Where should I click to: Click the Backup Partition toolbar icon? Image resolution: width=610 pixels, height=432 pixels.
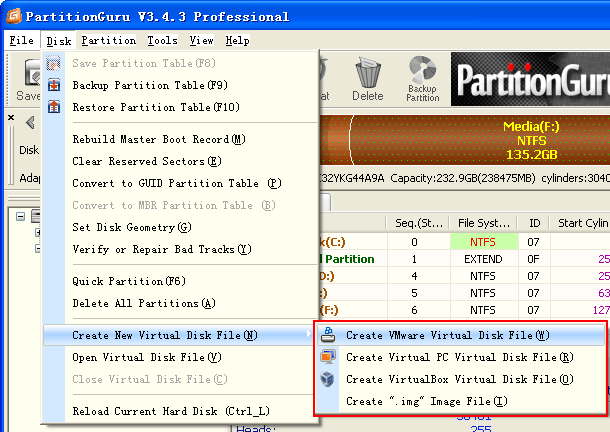pos(422,69)
